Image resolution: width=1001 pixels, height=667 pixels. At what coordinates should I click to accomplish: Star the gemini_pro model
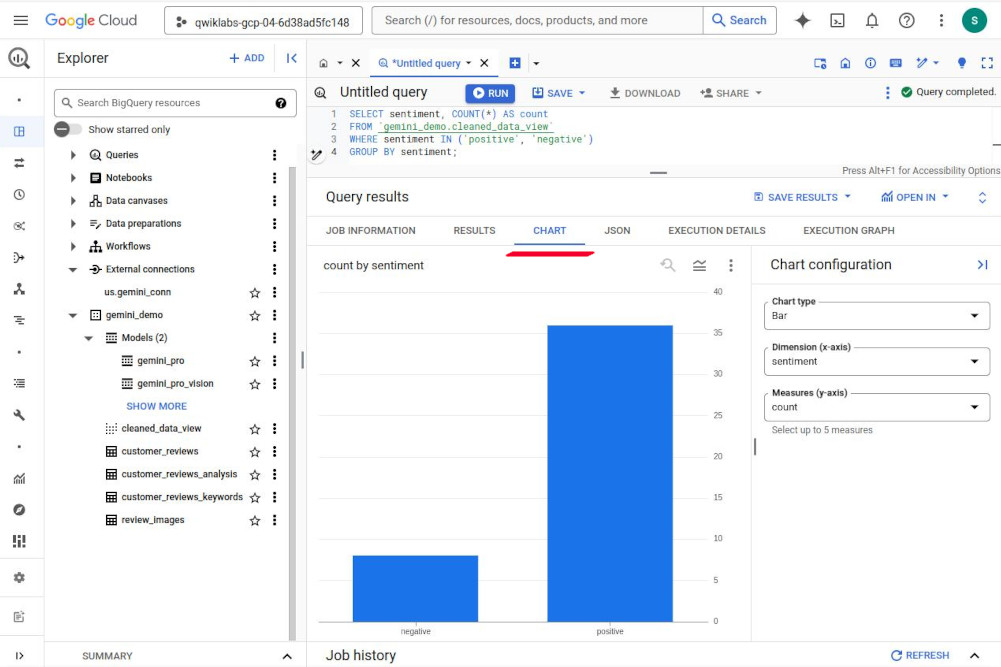(x=255, y=361)
